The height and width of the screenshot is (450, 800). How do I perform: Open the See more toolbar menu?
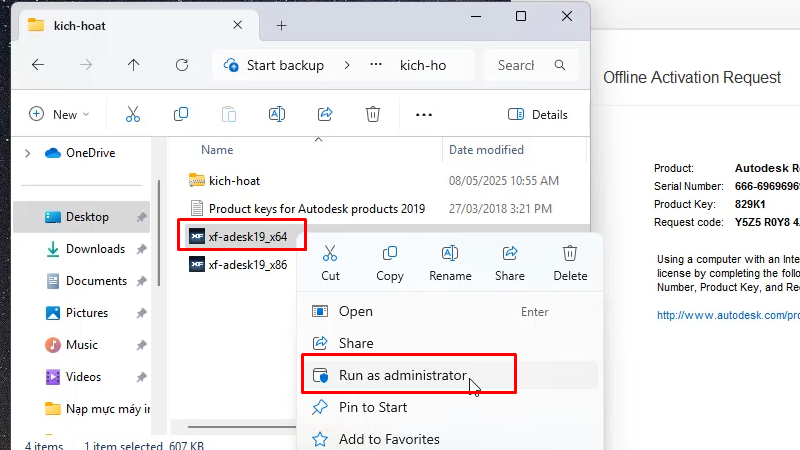pos(424,115)
